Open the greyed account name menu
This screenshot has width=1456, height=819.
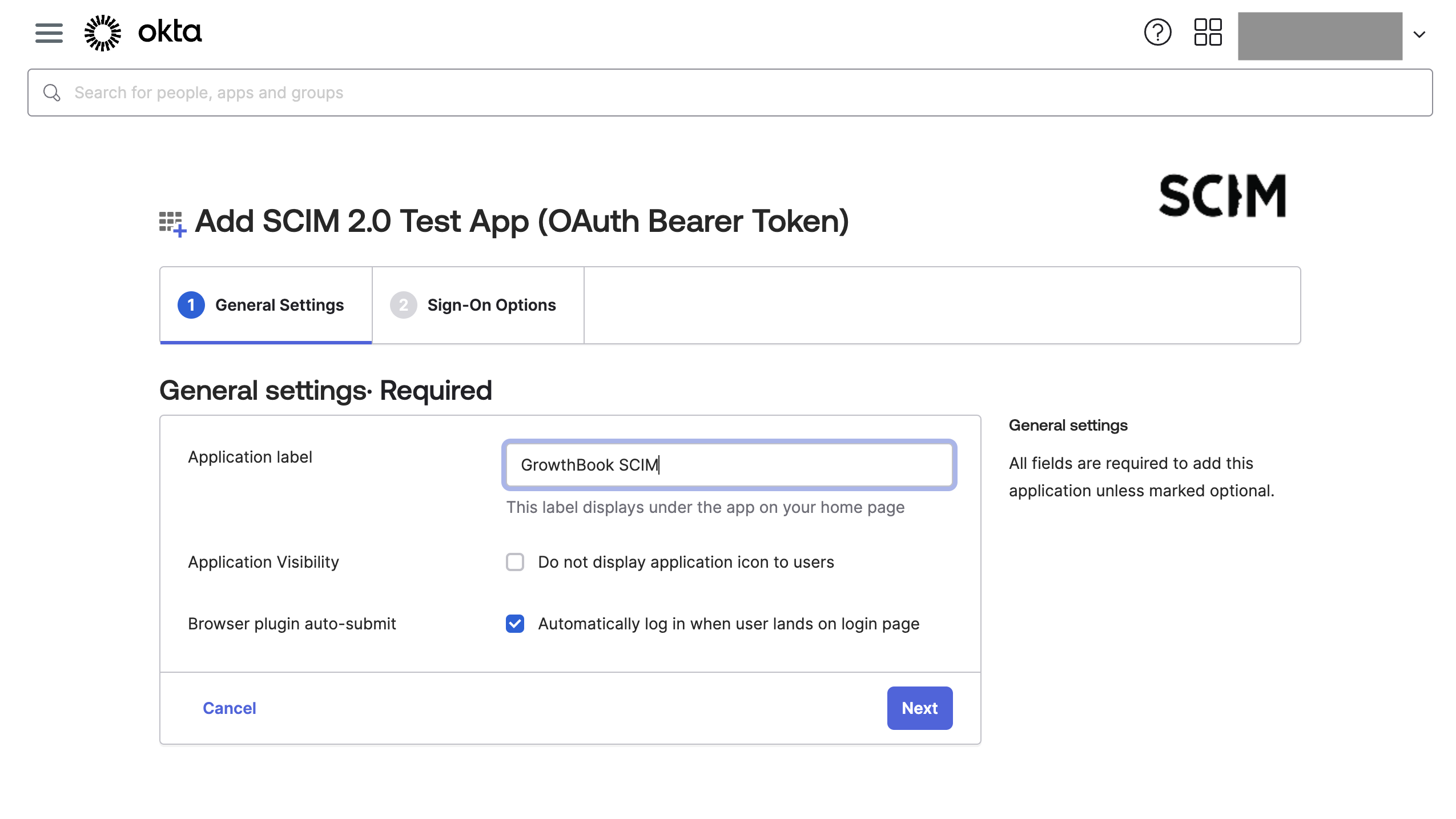(1320, 35)
